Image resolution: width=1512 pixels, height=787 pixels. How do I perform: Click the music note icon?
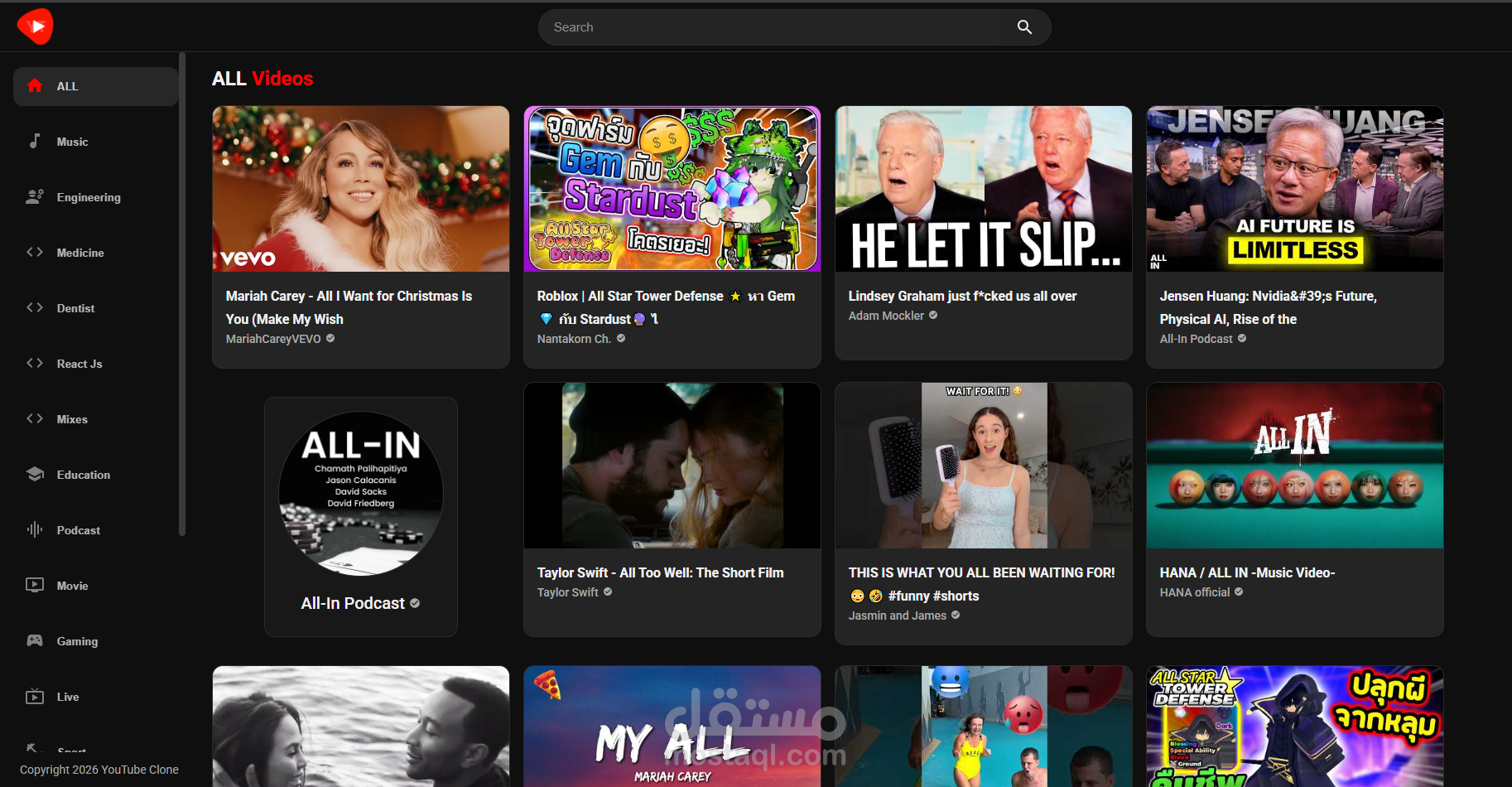click(35, 142)
